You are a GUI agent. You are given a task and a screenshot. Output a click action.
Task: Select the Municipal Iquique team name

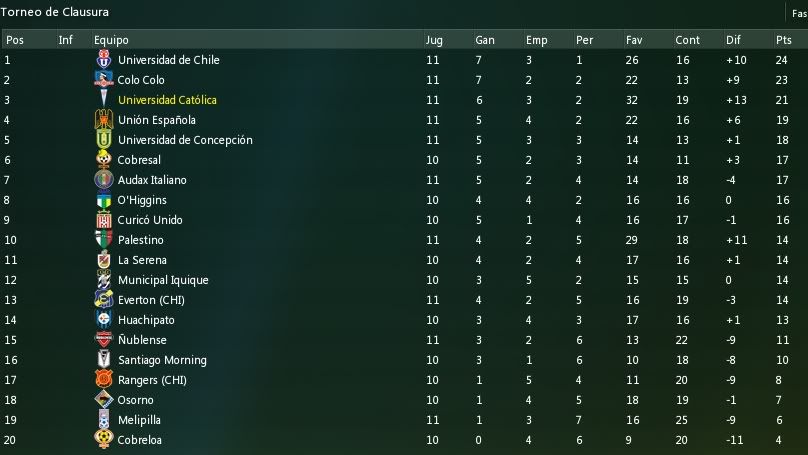[163, 280]
